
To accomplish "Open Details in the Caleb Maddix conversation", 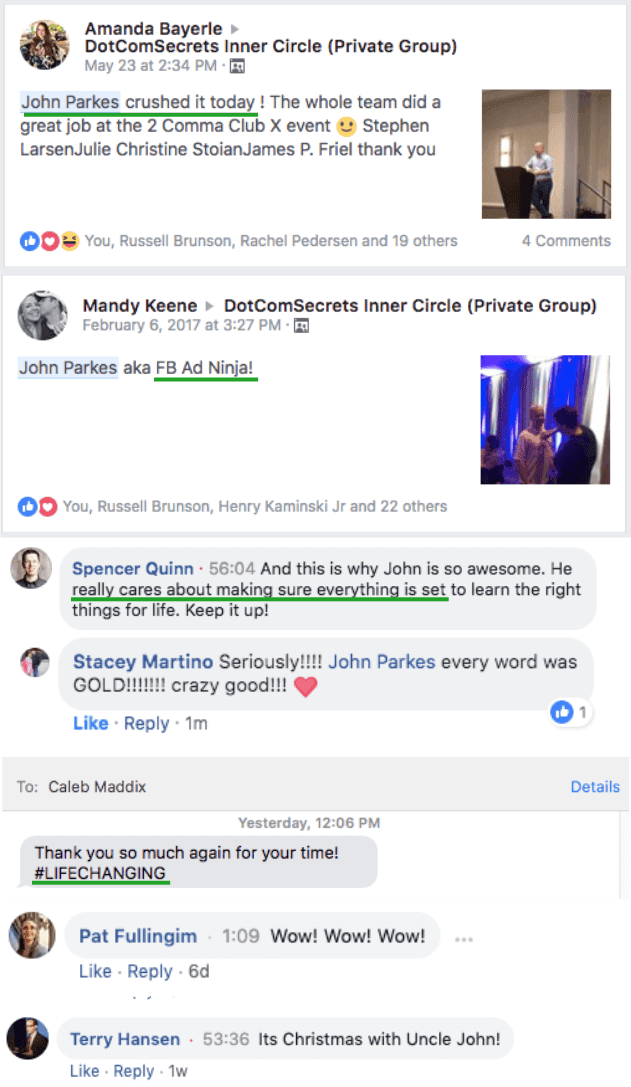I will coord(595,787).
